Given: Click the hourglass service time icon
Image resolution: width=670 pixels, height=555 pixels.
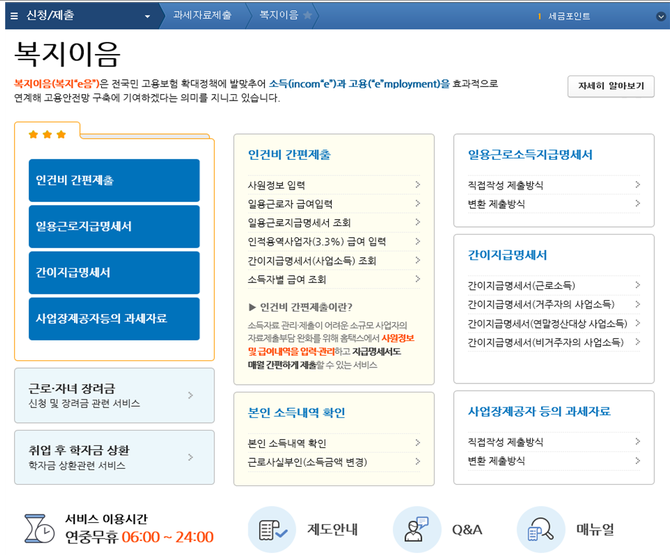Looking at the screenshot, I should (38, 528).
